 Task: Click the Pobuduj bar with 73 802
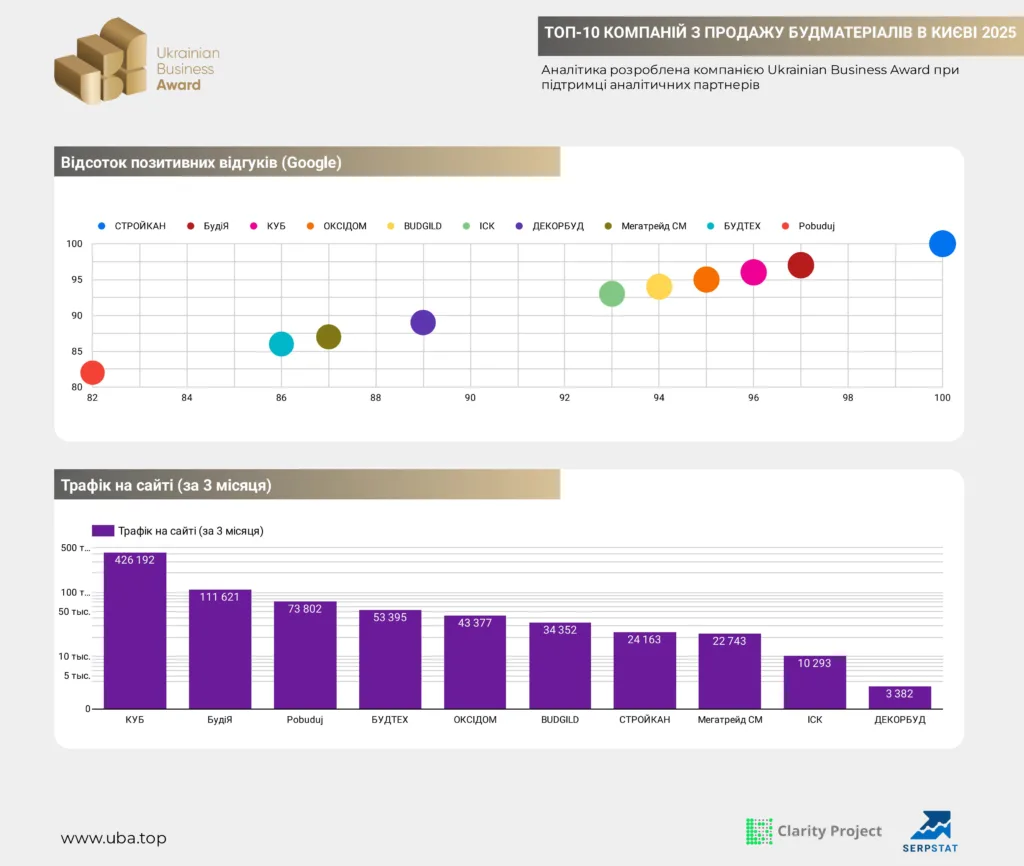pos(305,655)
